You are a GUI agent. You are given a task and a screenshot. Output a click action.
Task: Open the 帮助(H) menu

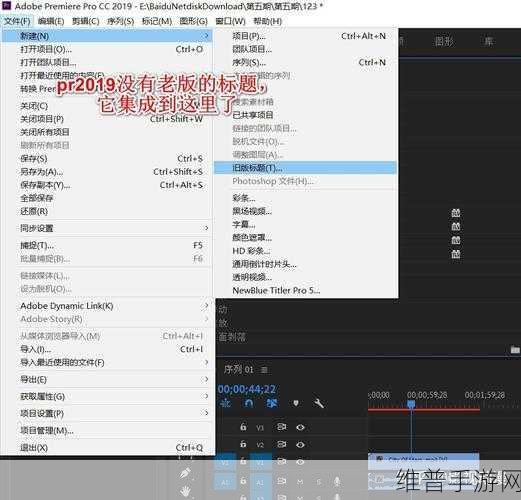click(x=267, y=21)
